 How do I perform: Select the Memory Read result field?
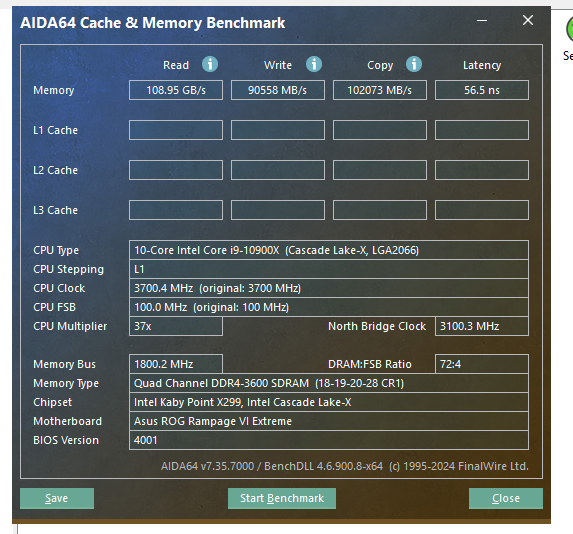[x=176, y=90]
